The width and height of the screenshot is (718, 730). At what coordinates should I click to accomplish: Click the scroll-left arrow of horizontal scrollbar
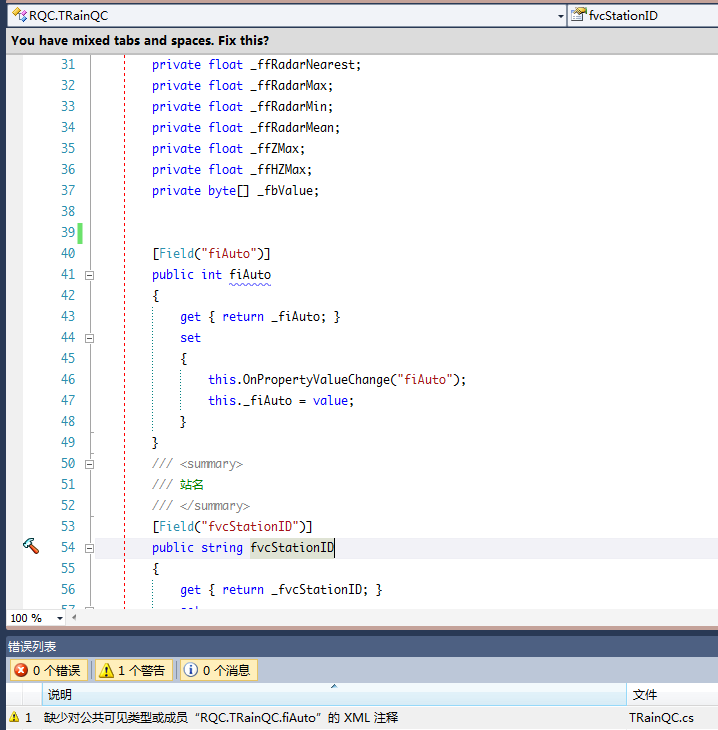pos(74,618)
